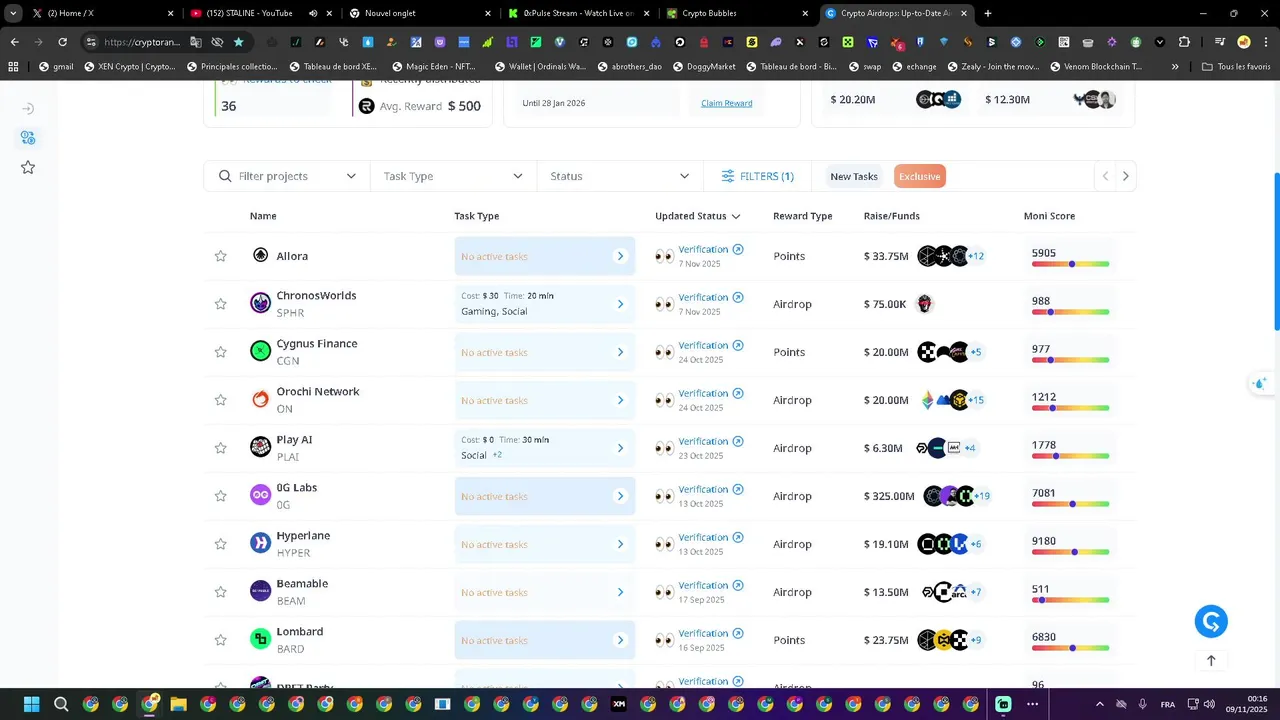
Task: Star the Orochi Network project row
Action: pos(221,400)
